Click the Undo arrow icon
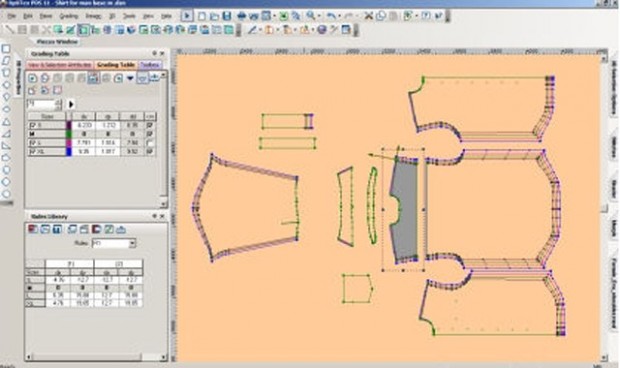Viewport: 620px width, 368px height. 331,16
